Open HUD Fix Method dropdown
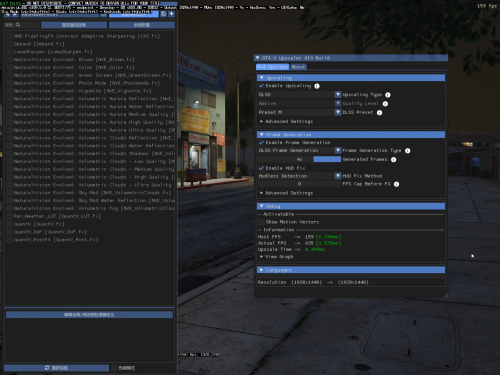The image size is (500, 375). [x=299, y=176]
